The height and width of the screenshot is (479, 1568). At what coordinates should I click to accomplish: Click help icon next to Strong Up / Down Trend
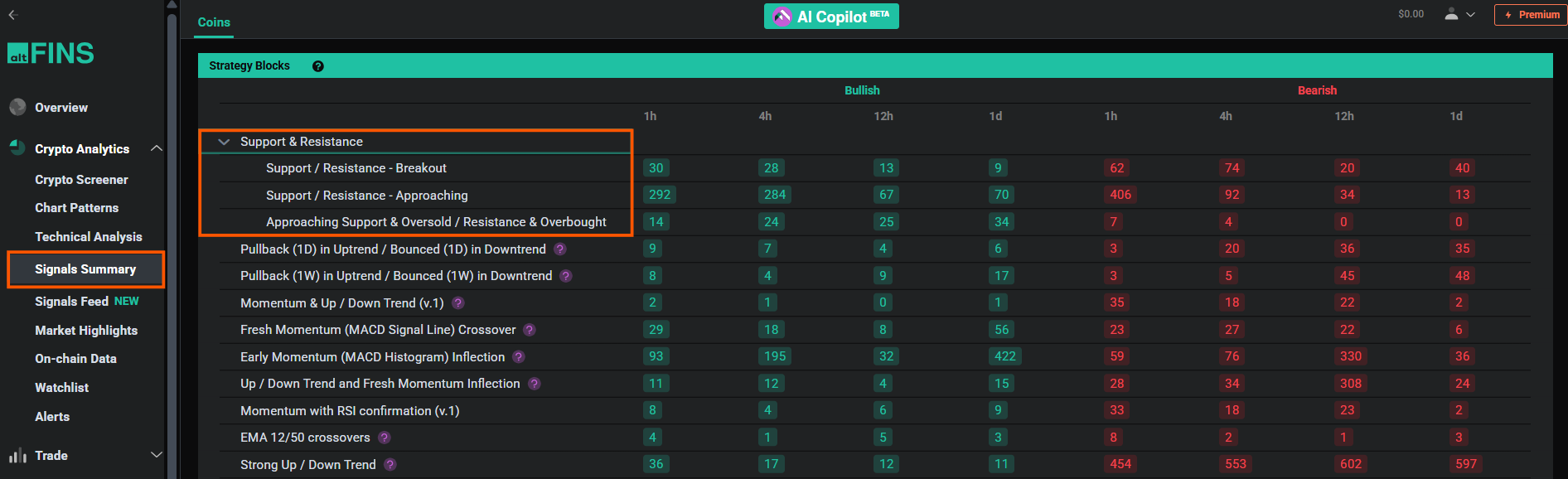390,465
